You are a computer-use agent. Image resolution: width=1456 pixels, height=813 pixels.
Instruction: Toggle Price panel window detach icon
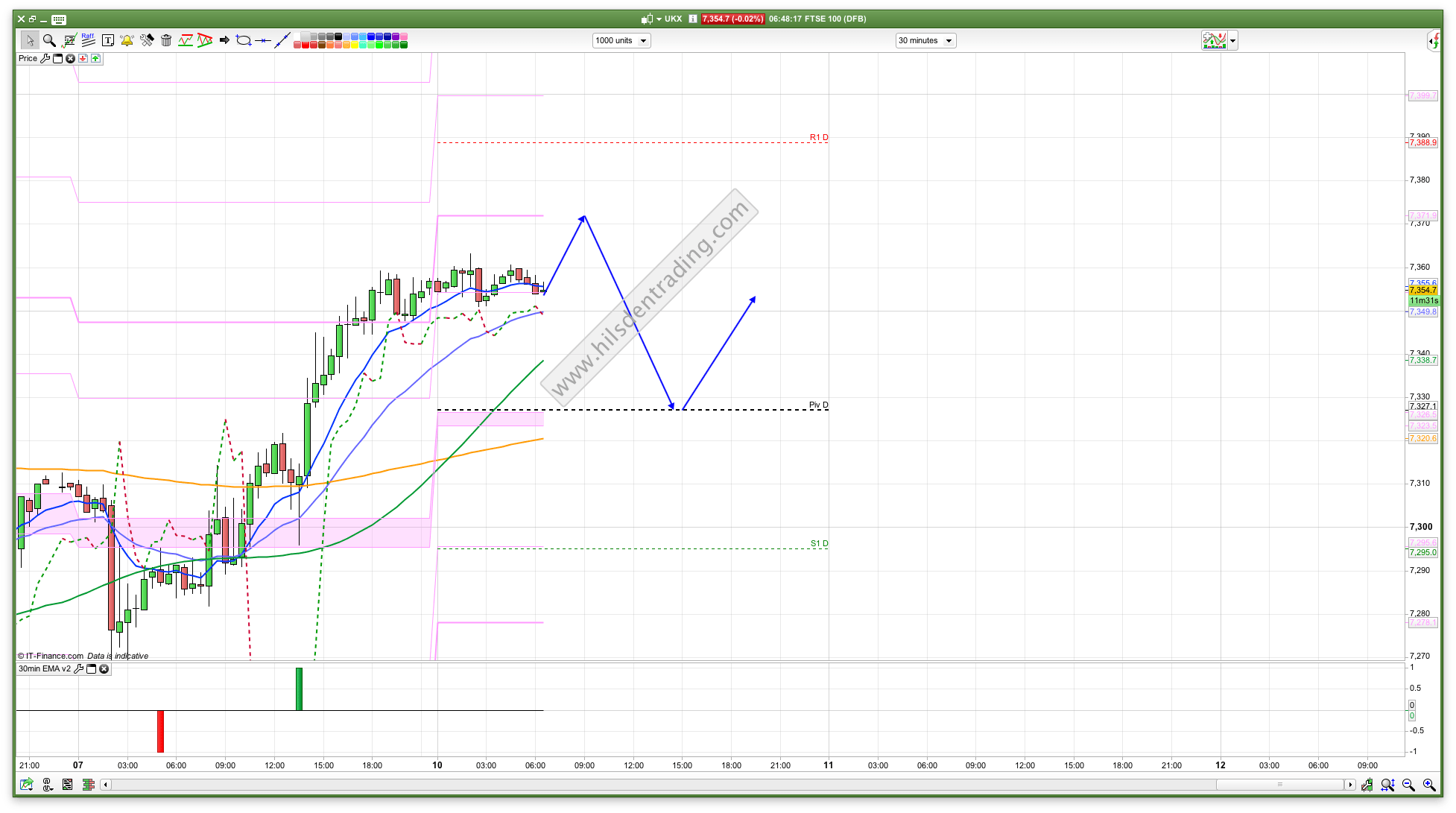[57, 58]
